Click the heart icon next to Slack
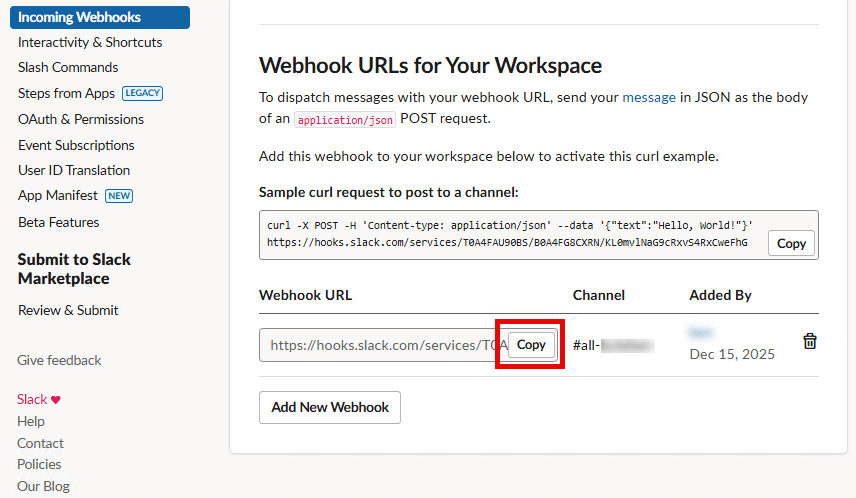This screenshot has width=856, height=498. pos(56,400)
